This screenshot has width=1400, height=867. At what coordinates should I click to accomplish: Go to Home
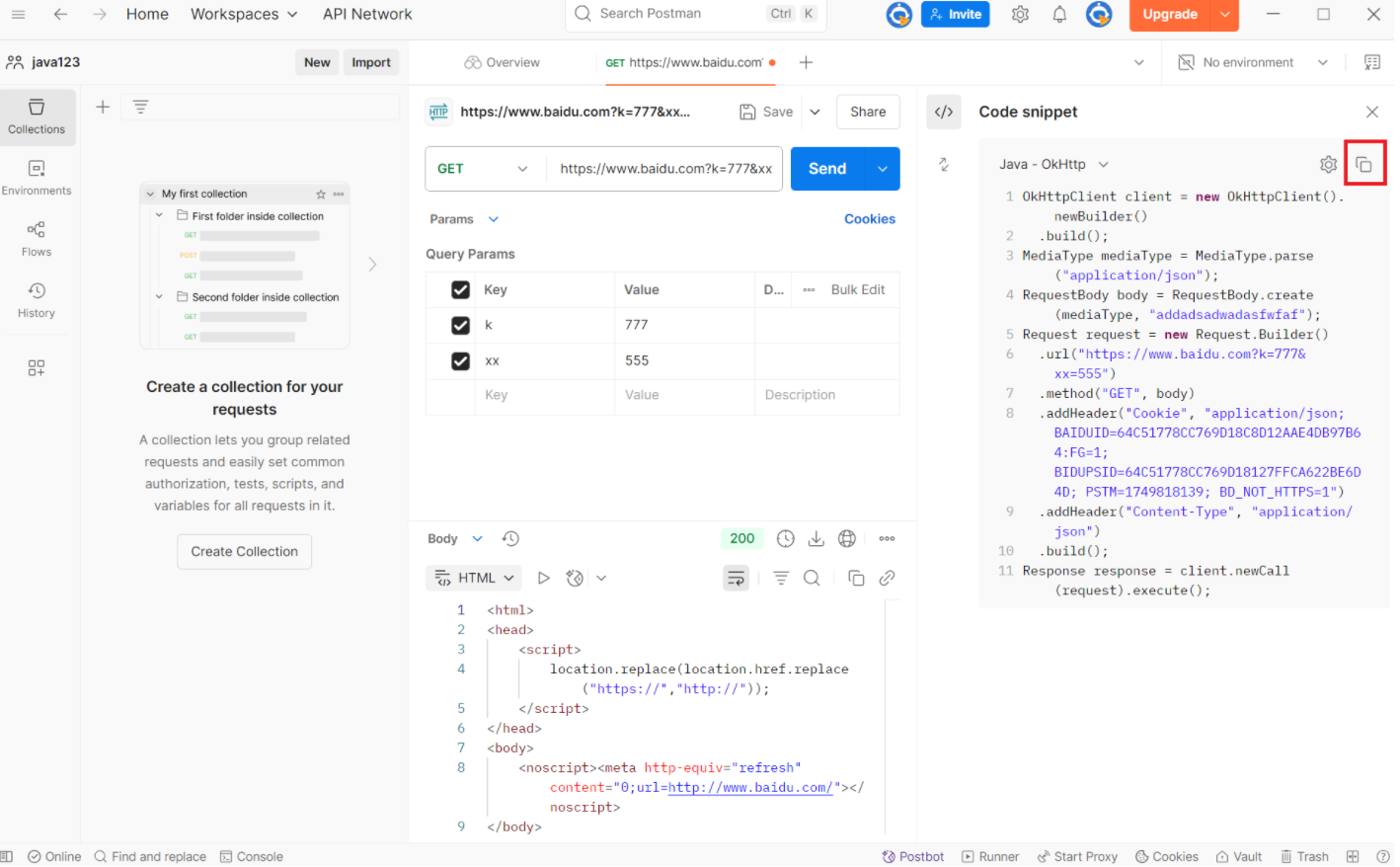click(147, 14)
